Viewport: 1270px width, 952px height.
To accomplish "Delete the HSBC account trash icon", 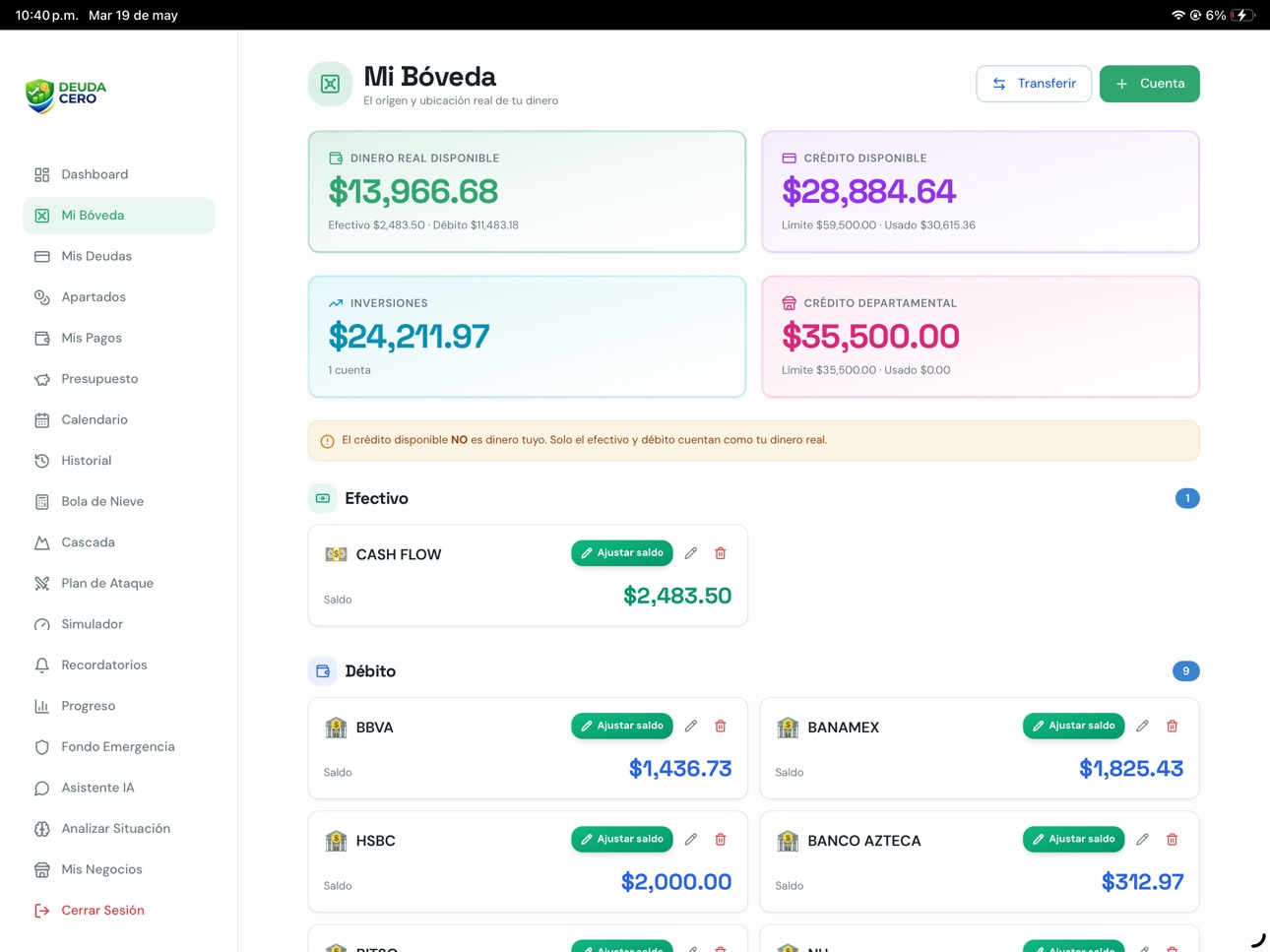I will [721, 839].
